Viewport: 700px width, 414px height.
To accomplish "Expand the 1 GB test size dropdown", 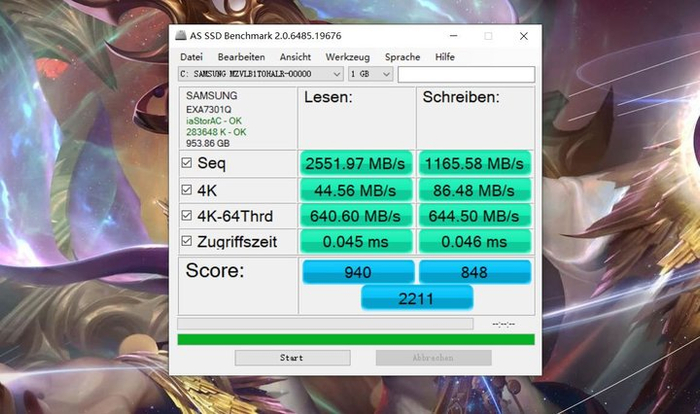I will [371, 74].
